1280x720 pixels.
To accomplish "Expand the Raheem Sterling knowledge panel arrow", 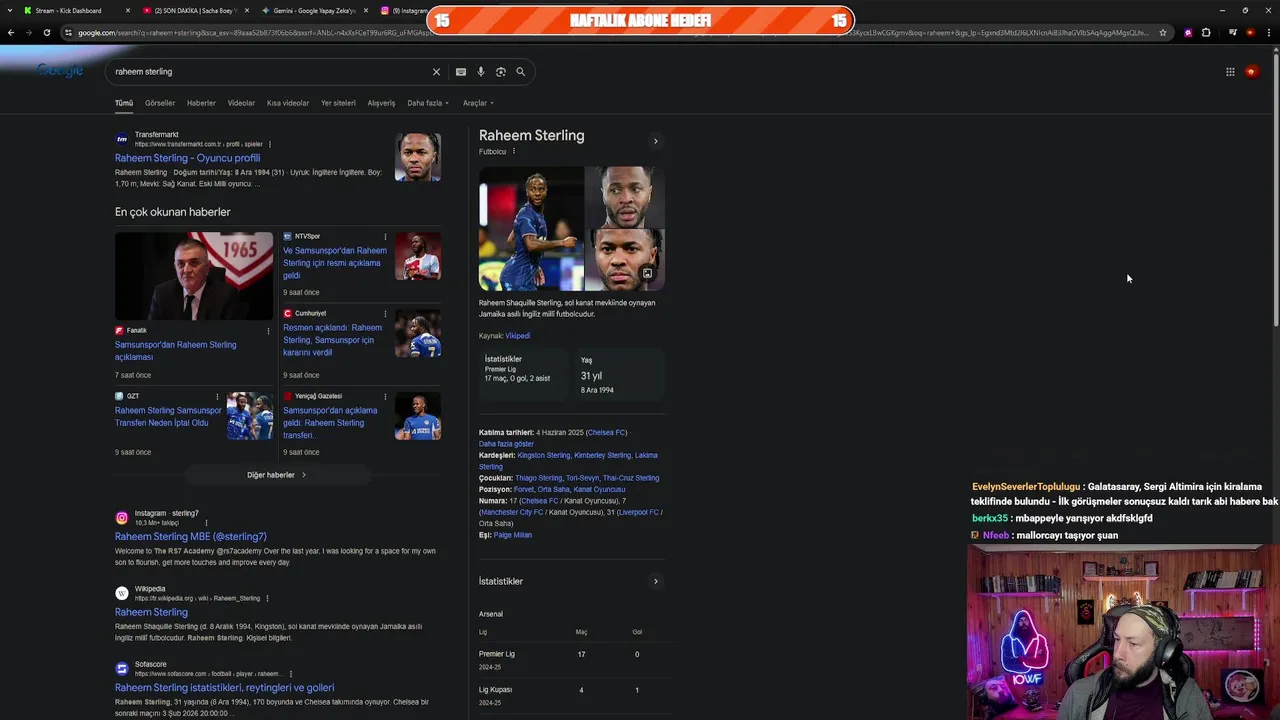I will click(656, 141).
